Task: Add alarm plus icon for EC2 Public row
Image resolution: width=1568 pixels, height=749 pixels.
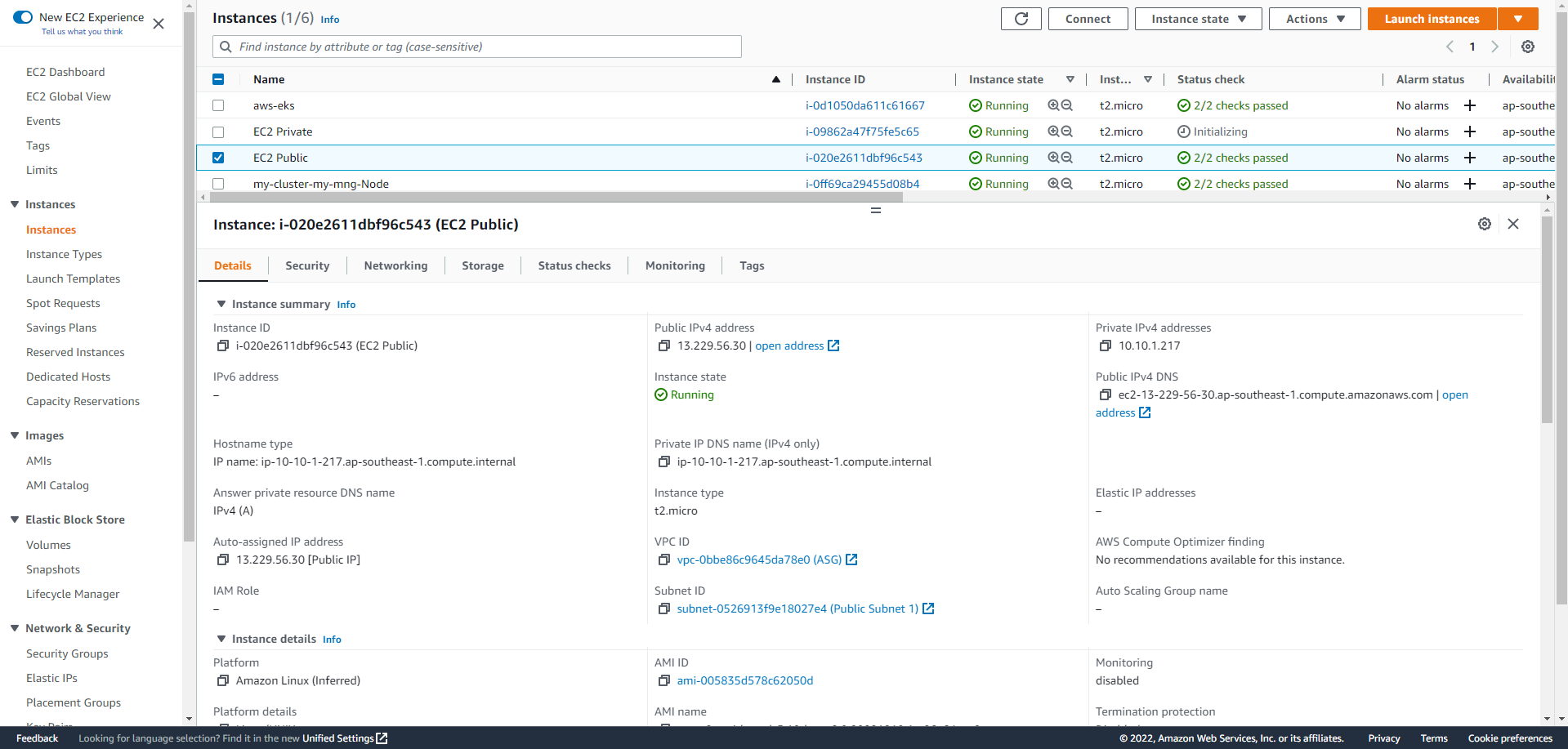Action: pos(1469,158)
